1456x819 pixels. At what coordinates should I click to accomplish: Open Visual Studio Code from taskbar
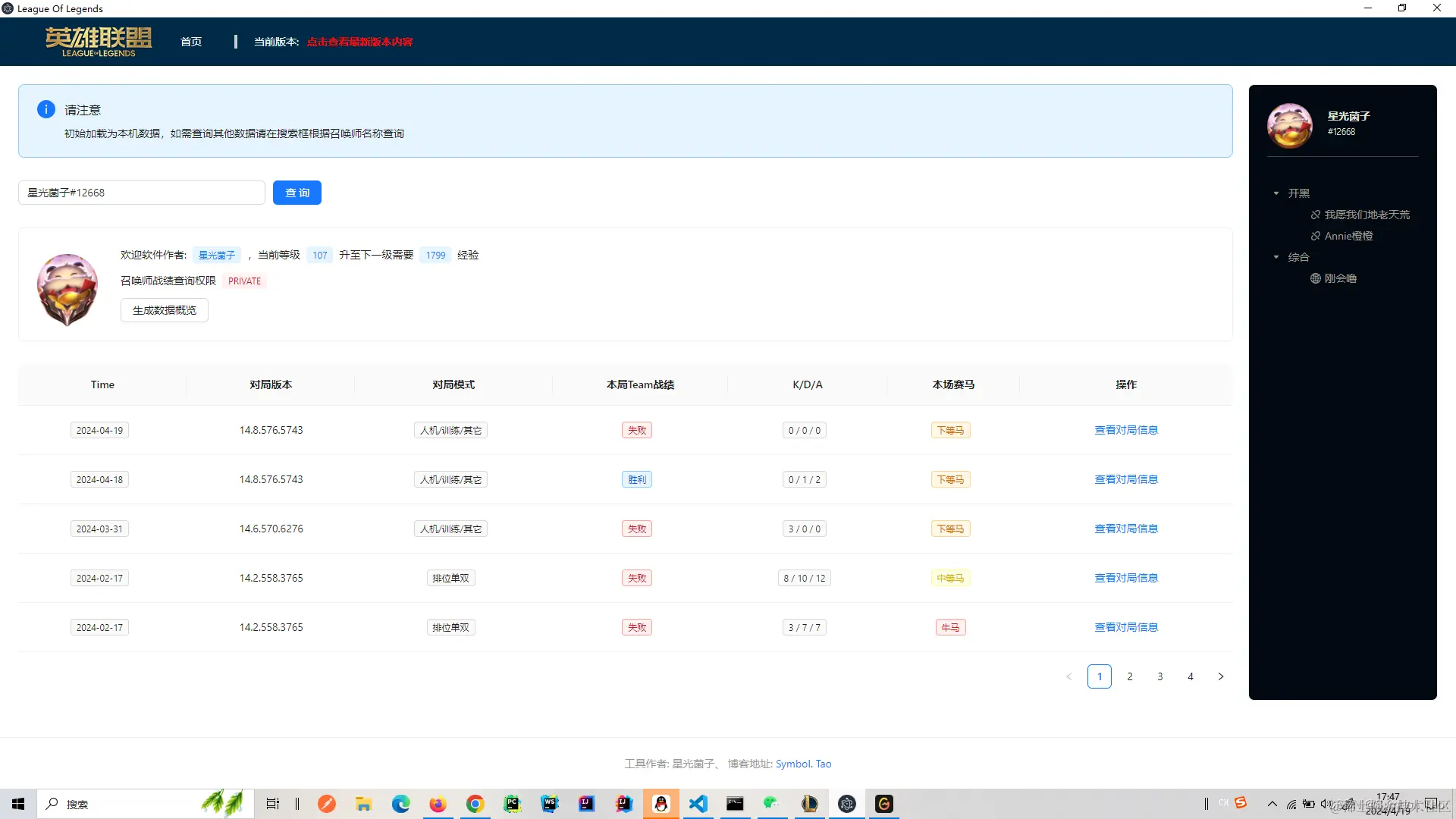click(698, 804)
